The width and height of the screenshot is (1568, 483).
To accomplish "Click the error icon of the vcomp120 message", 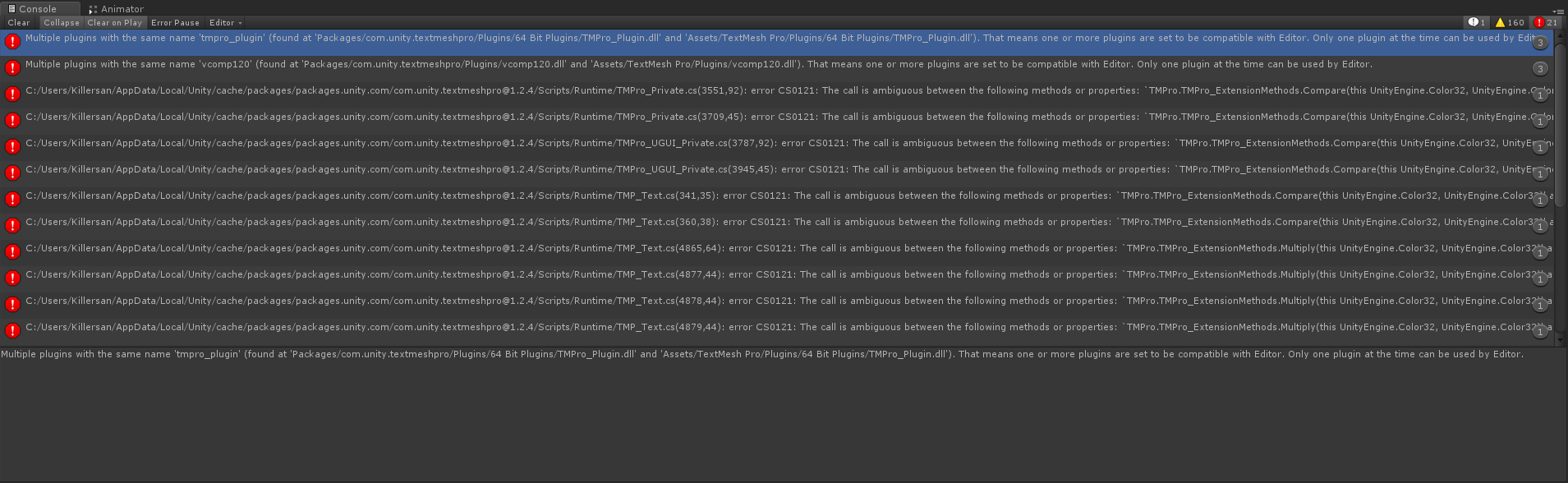I will tap(12, 67).
